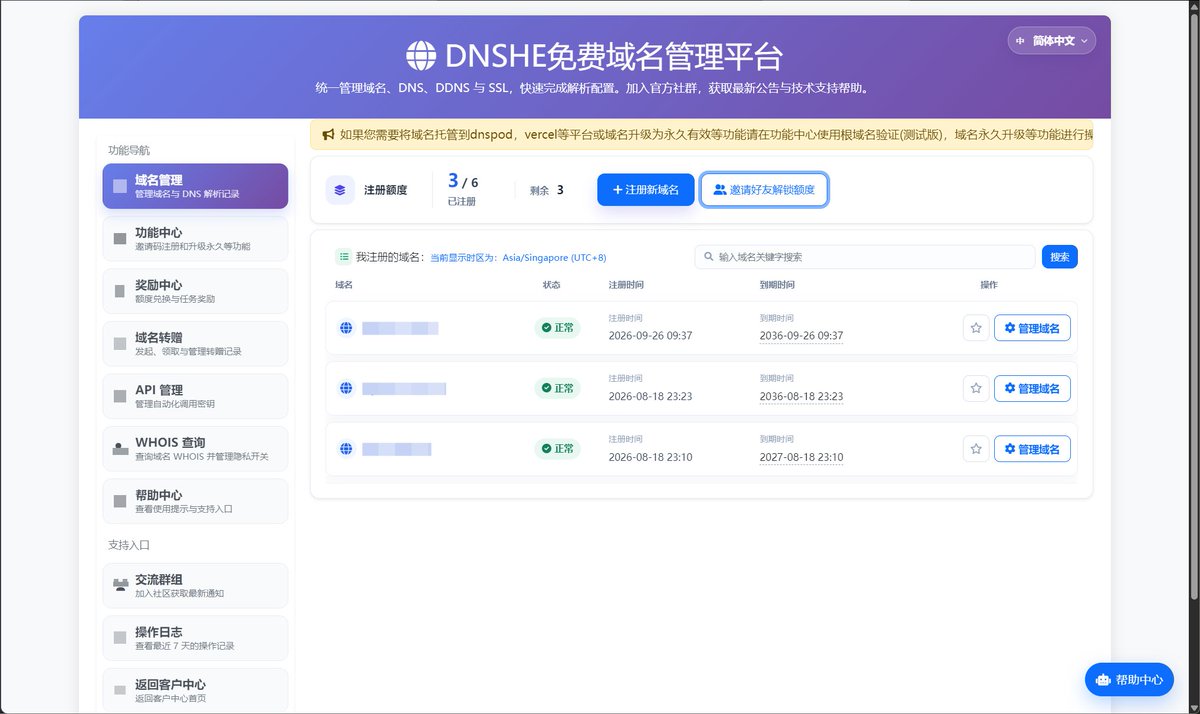Click 正常 status badge of domain registered 23:23

coord(557,388)
